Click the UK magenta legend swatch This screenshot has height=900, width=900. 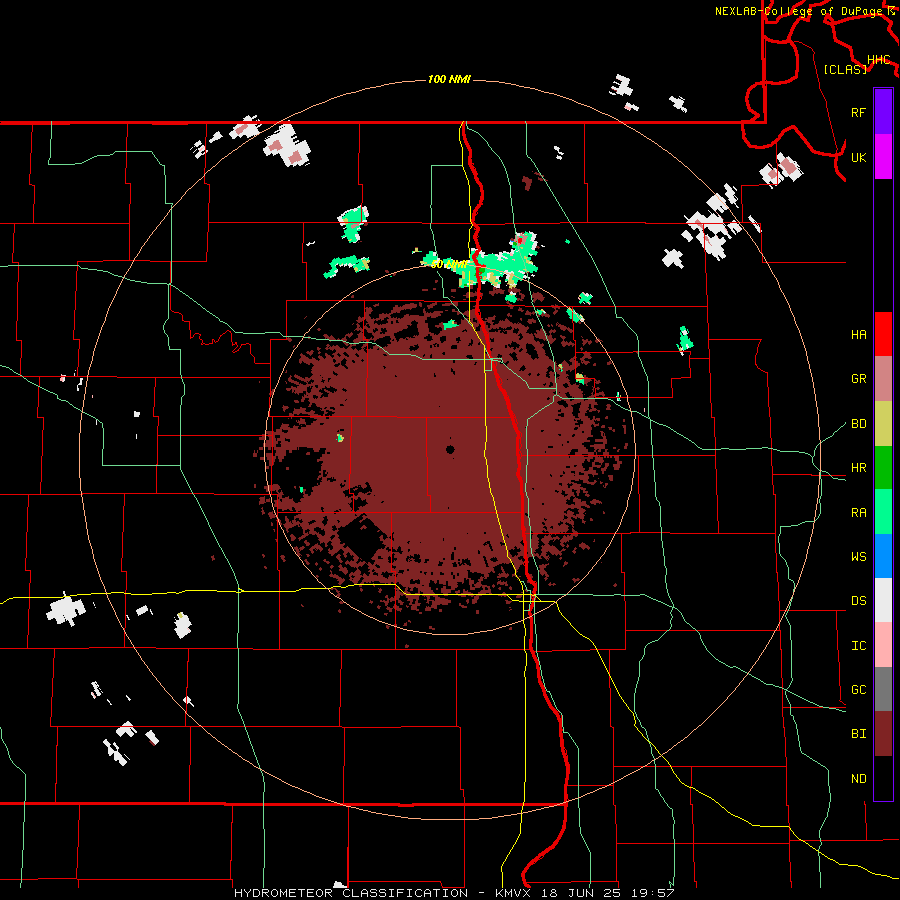pos(883,157)
